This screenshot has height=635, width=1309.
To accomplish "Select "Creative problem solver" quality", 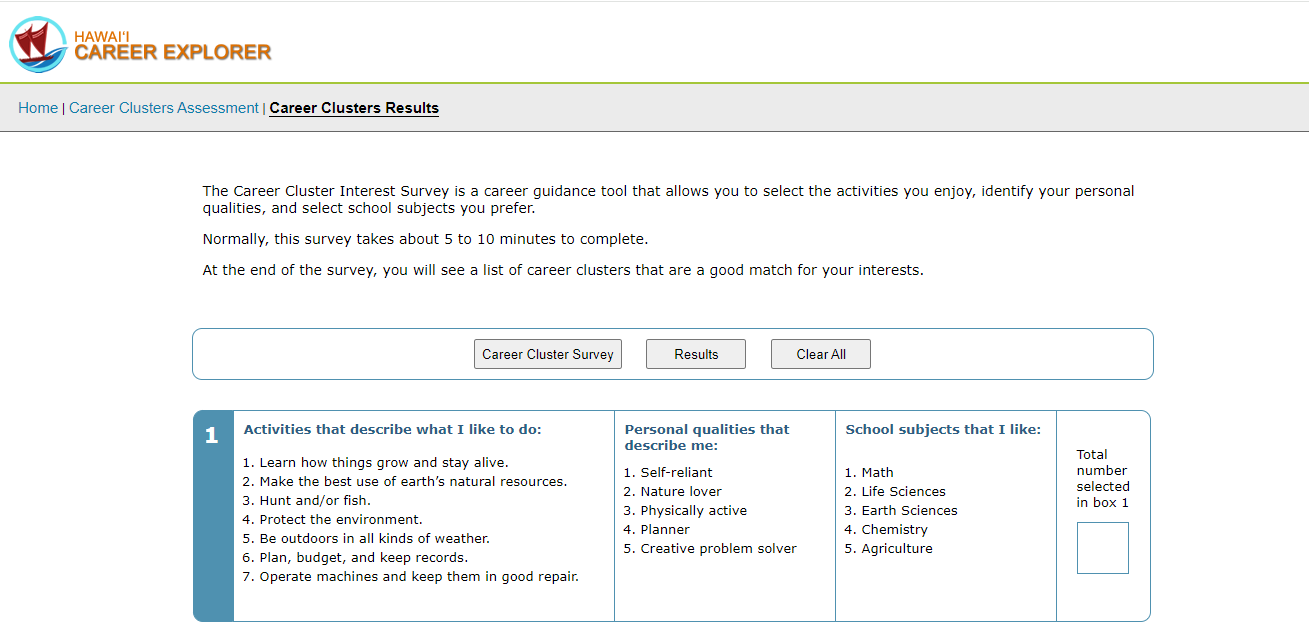I will click(718, 548).
